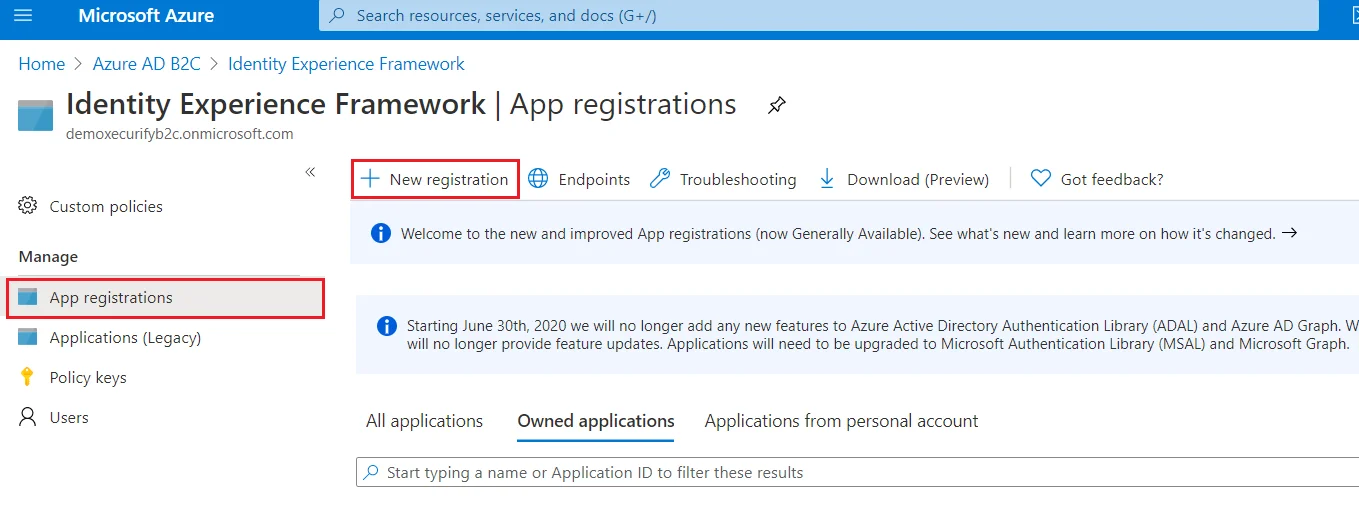The width and height of the screenshot is (1359, 507).
Task: Focus the filter by name or Application ID box
Action: pos(857,472)
